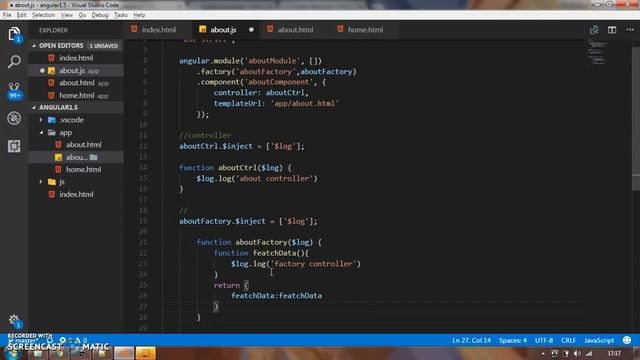Open root index.html in ANGULAR1.5 tree
The width and height of the screenshot is (640, 360).
(76, 194)
